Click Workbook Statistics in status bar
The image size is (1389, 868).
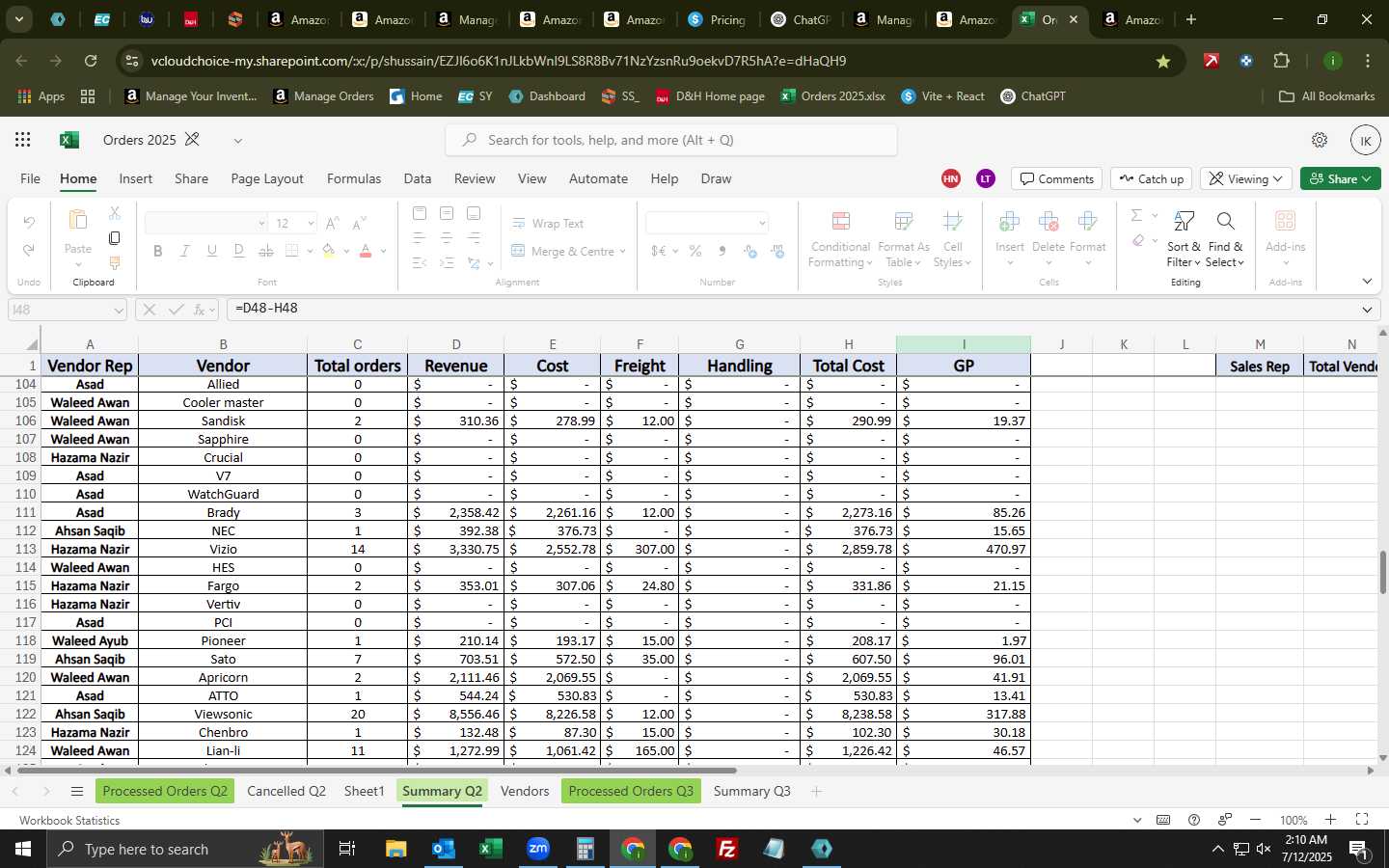[69, 821]
